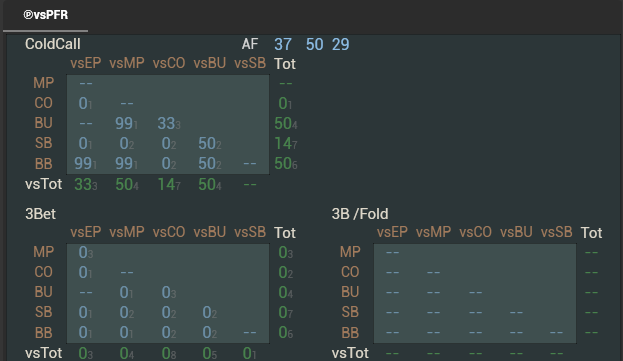Viewport: 623px width, 361px height.
Task: Click 3Bet vsTot vsCO value 08
Action: coord(169,353)
